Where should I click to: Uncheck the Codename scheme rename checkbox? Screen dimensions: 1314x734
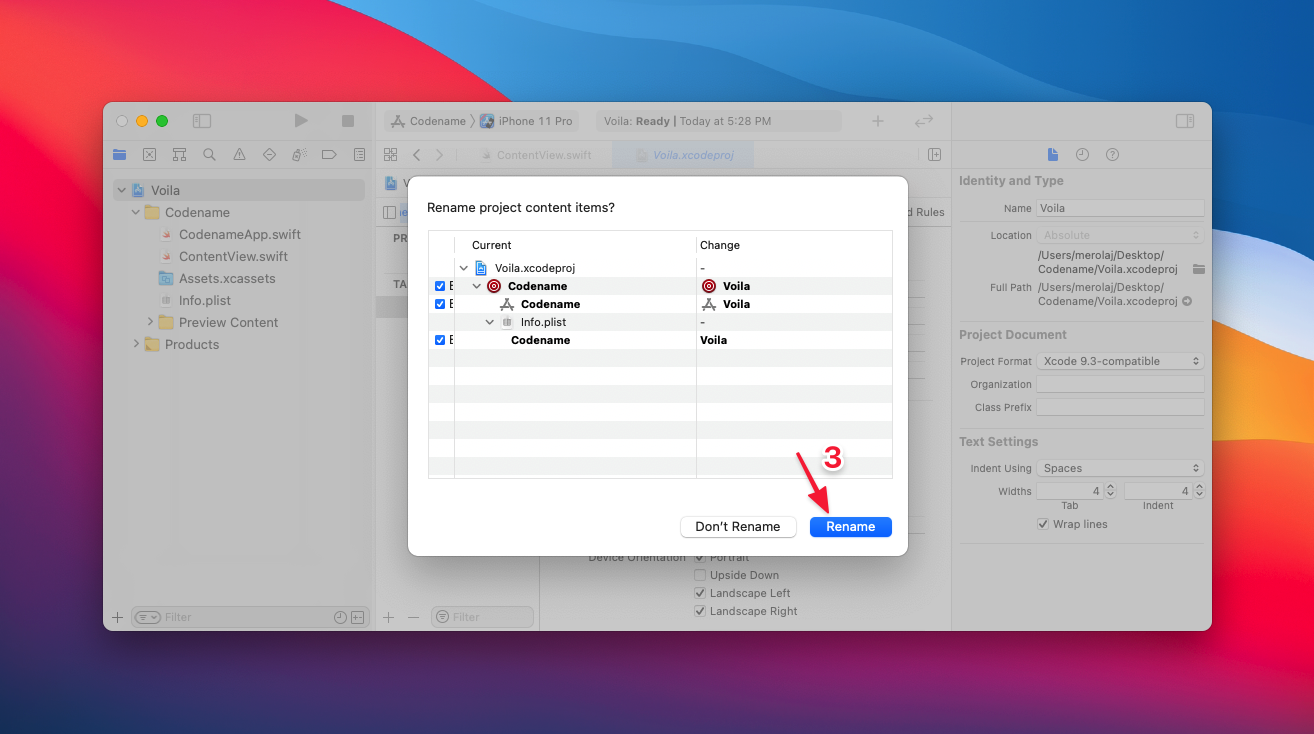pyautogui.click(x=440, y=304)
